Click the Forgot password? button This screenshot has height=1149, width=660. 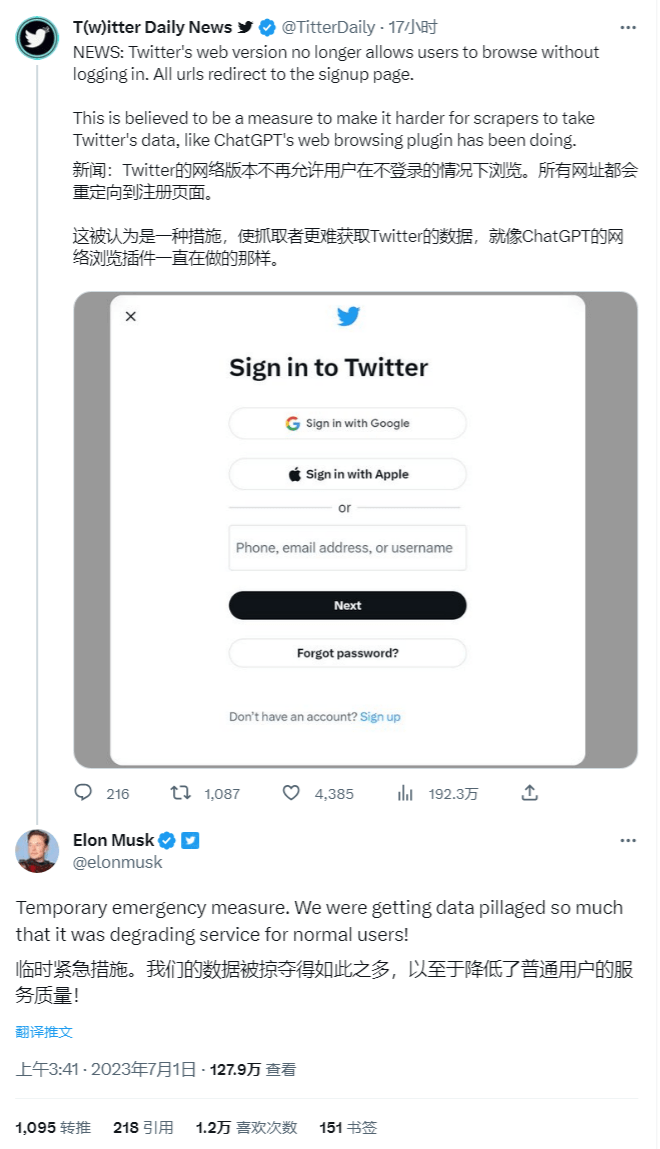point(348,653)
